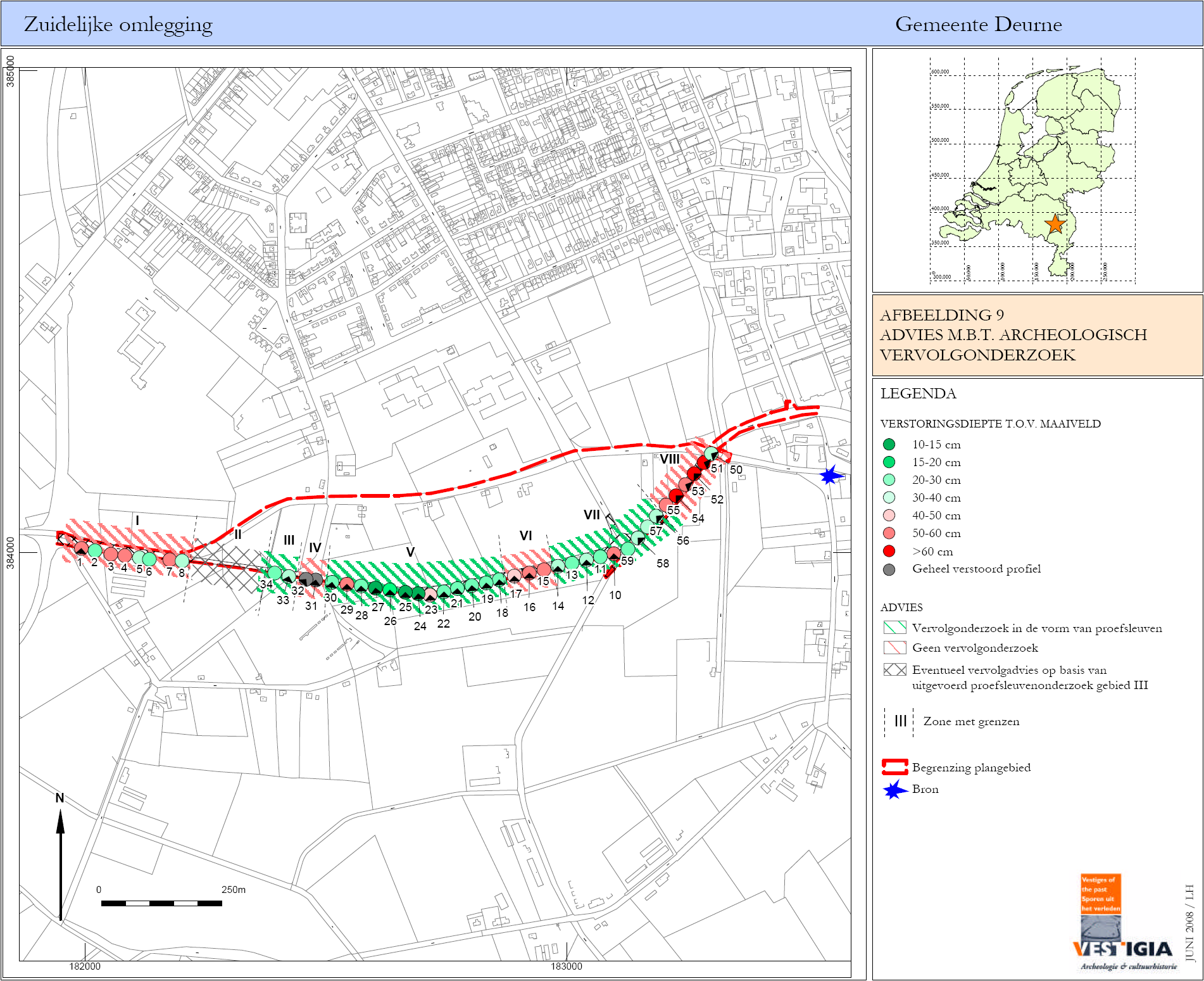Click boring point 8 circle

(182, 560)
